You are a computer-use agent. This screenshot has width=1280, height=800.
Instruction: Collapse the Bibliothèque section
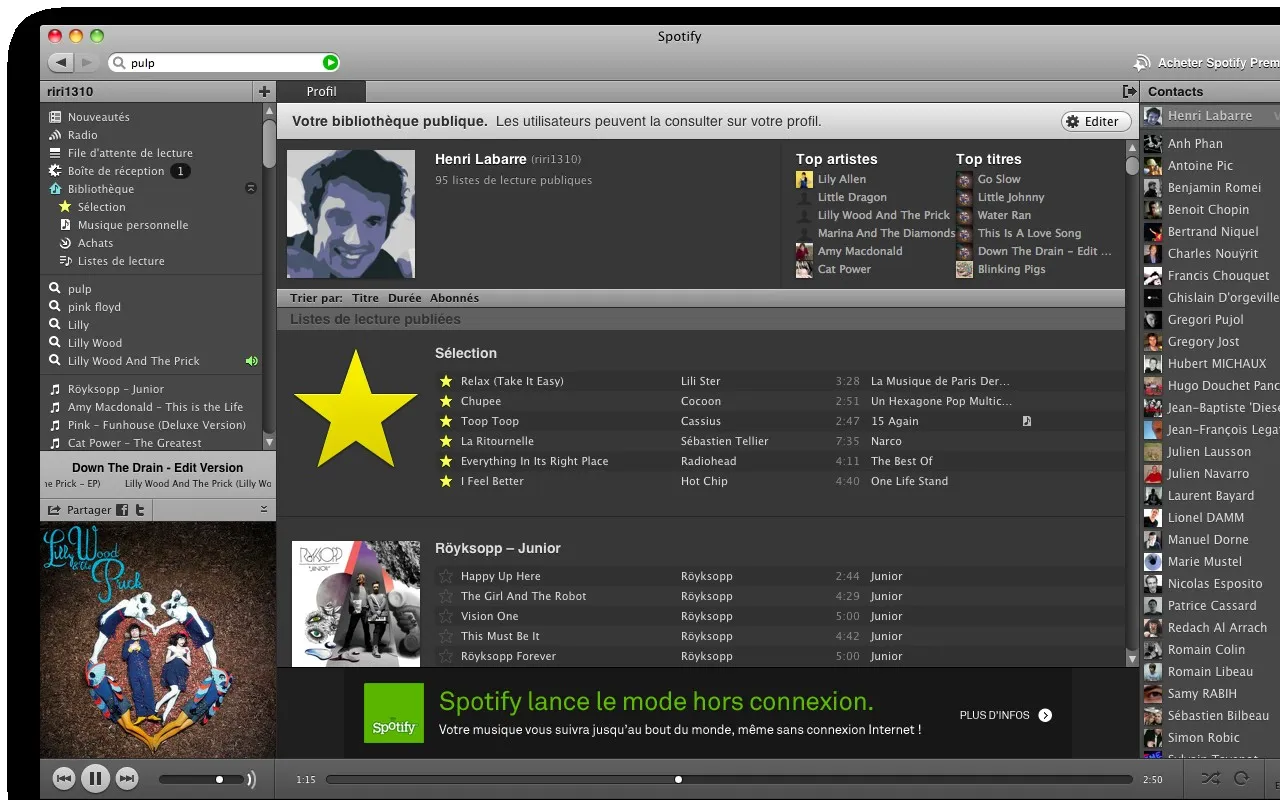[251, 189]
